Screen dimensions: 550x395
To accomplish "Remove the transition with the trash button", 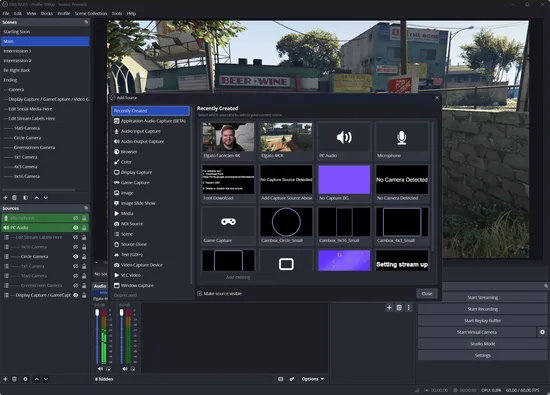I will point(399,308).
